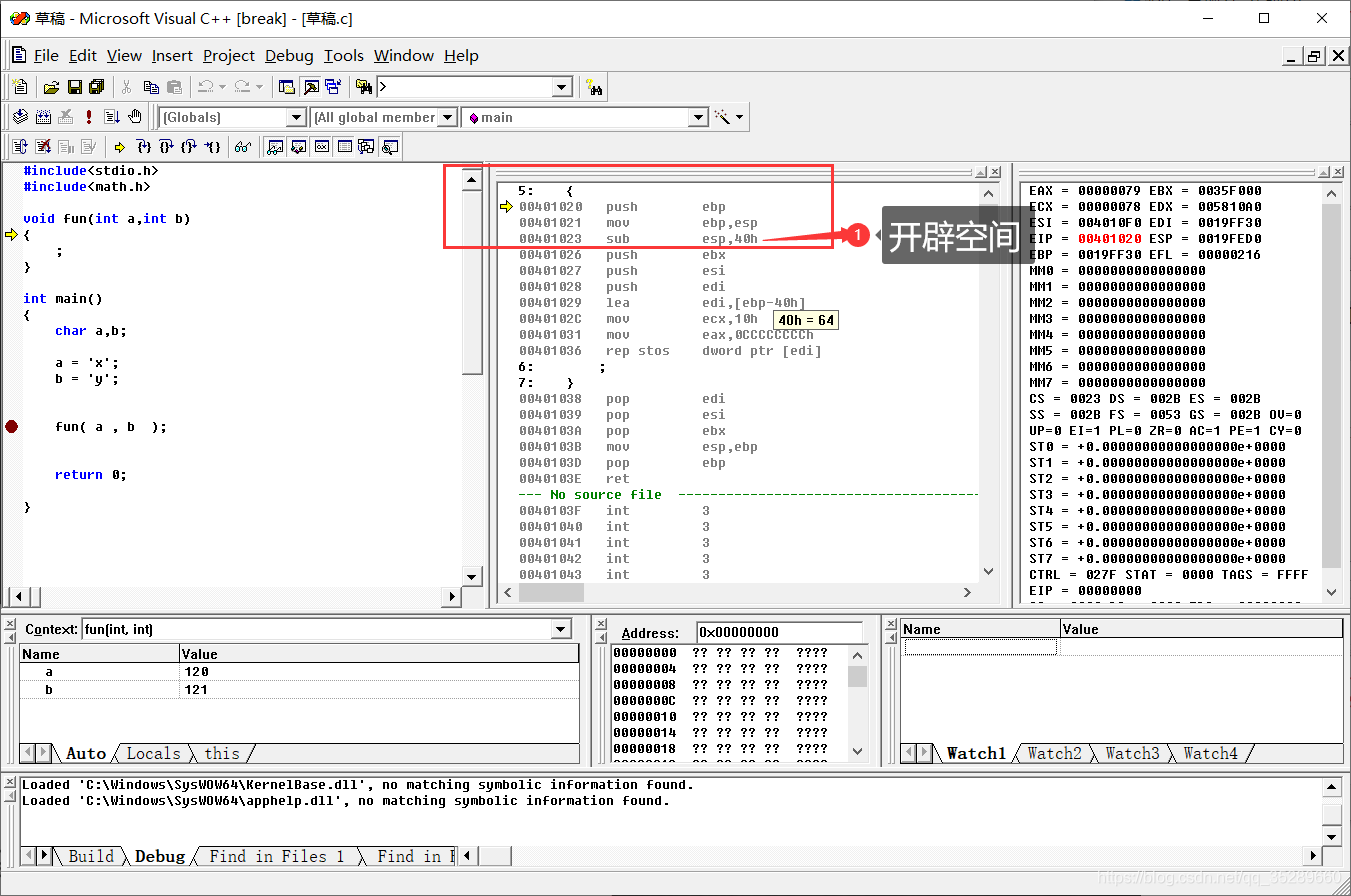
Task: Click the memory pane vertical scrollbar thumb
Action: pyautogui.click(x=857, y=676)
